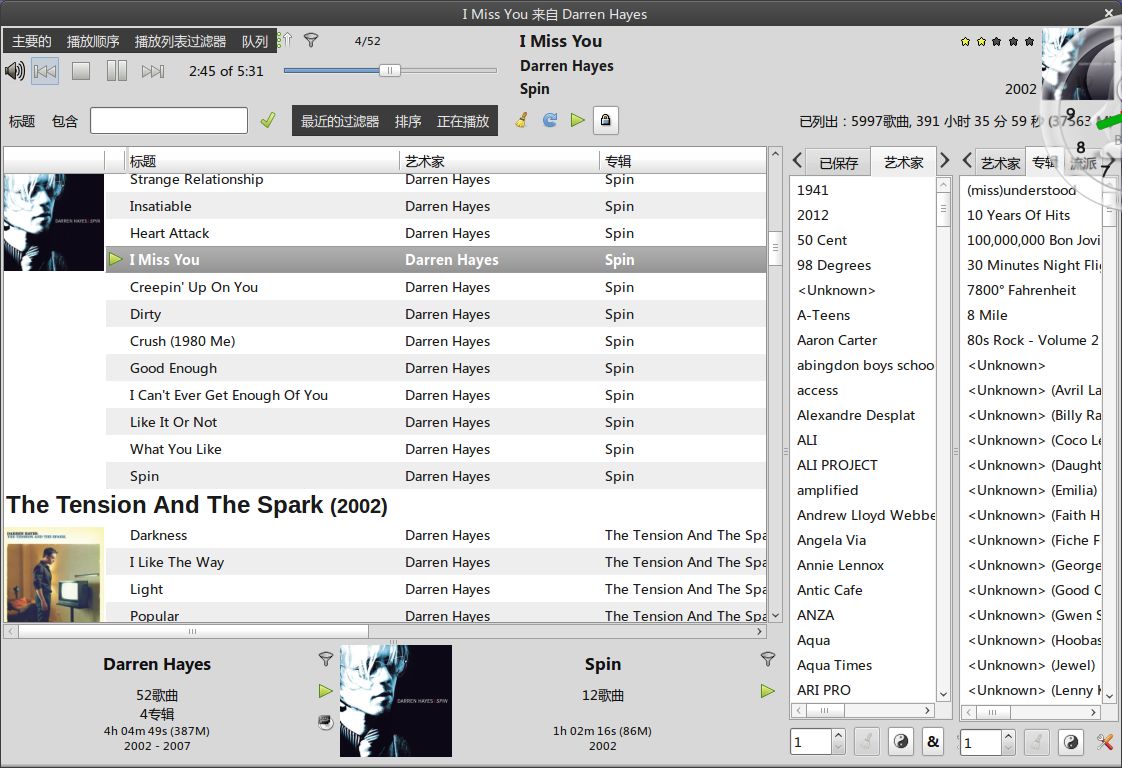Viewport: 1122px width, 768px height.
Task: Click the broom icon below the album list
Action: (1036, 742)
